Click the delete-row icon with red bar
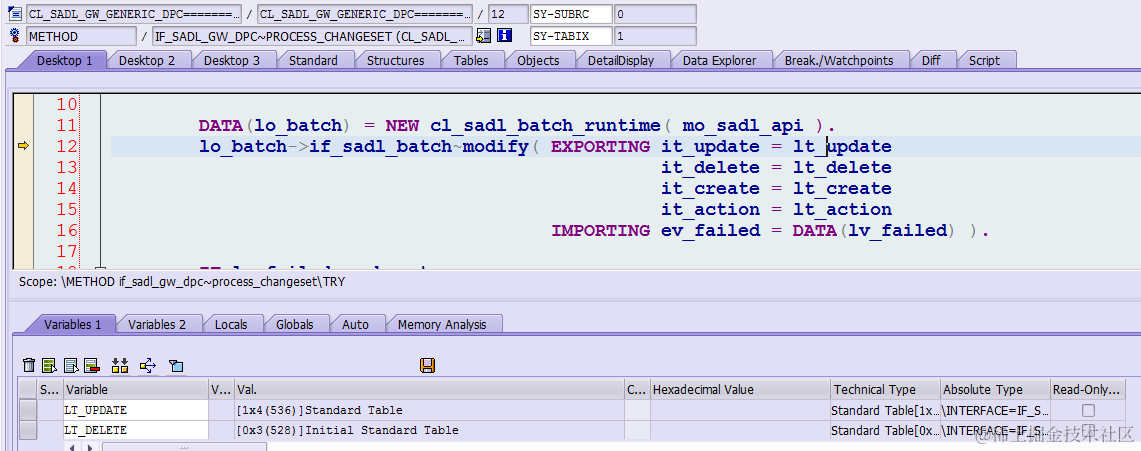 [x=91, y=365]
